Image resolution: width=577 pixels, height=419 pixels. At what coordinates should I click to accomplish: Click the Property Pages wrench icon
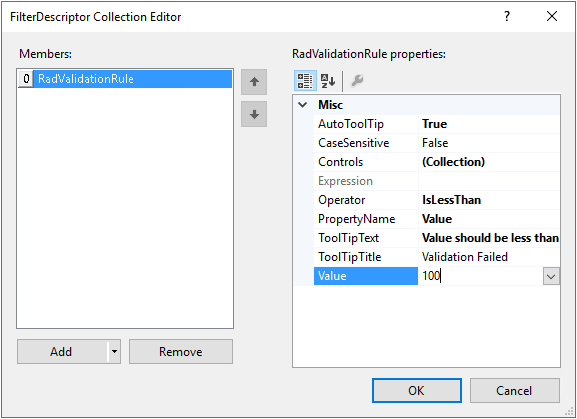(357, 81)
